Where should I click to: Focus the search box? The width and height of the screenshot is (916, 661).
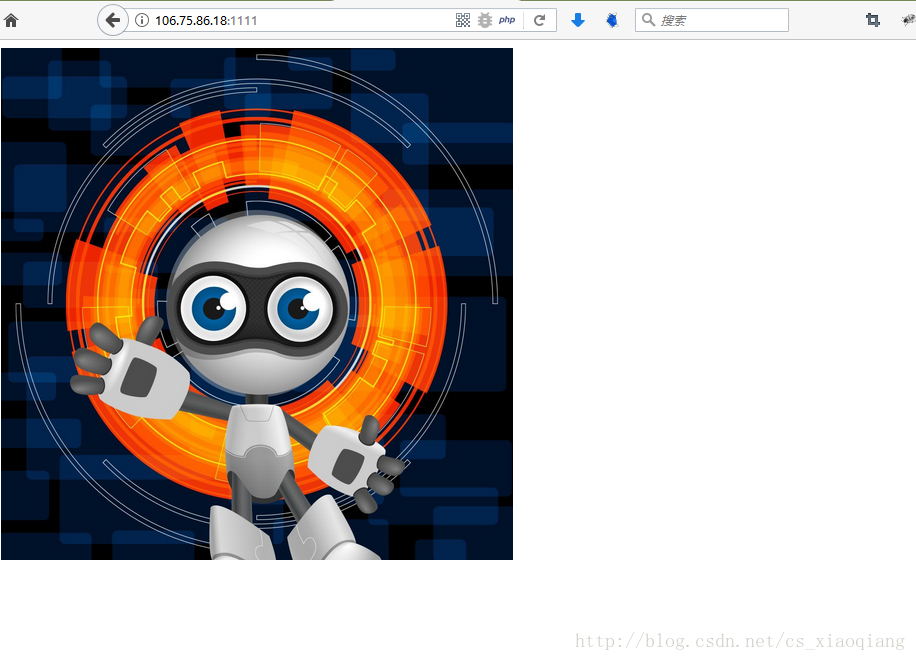tap(712, 20)
